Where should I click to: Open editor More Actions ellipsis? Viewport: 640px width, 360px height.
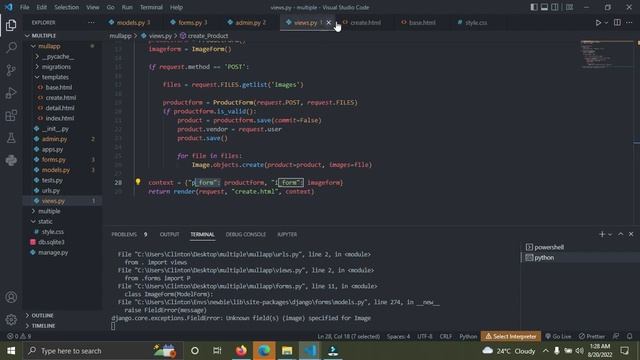tap(629, 23)
